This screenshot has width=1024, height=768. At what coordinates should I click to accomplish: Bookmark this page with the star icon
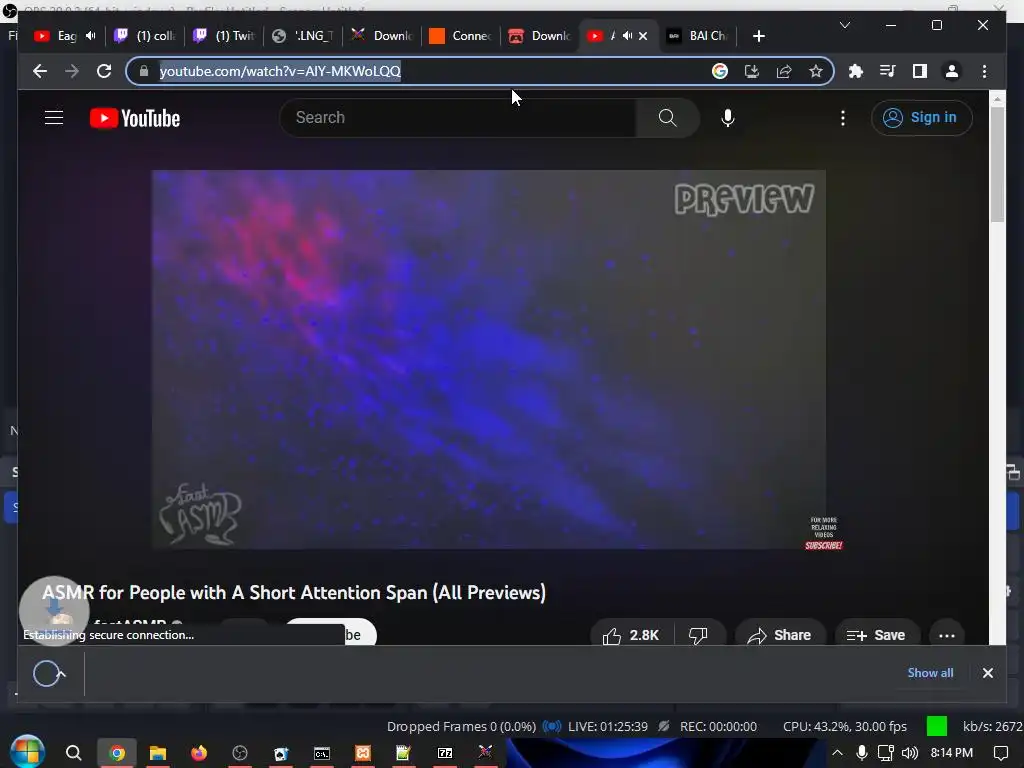pos(816,71)
